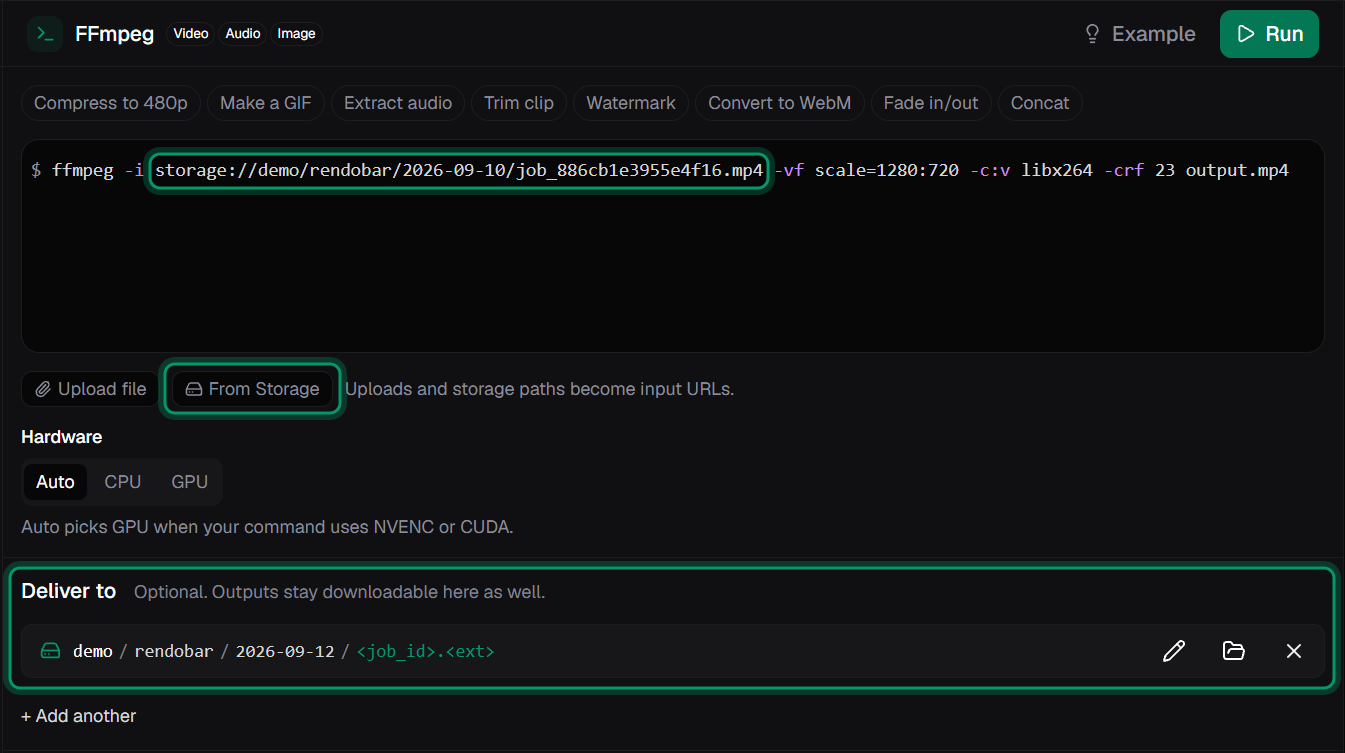
Task: Apply the Concat preset
Action: click(x=1040, y=103)
